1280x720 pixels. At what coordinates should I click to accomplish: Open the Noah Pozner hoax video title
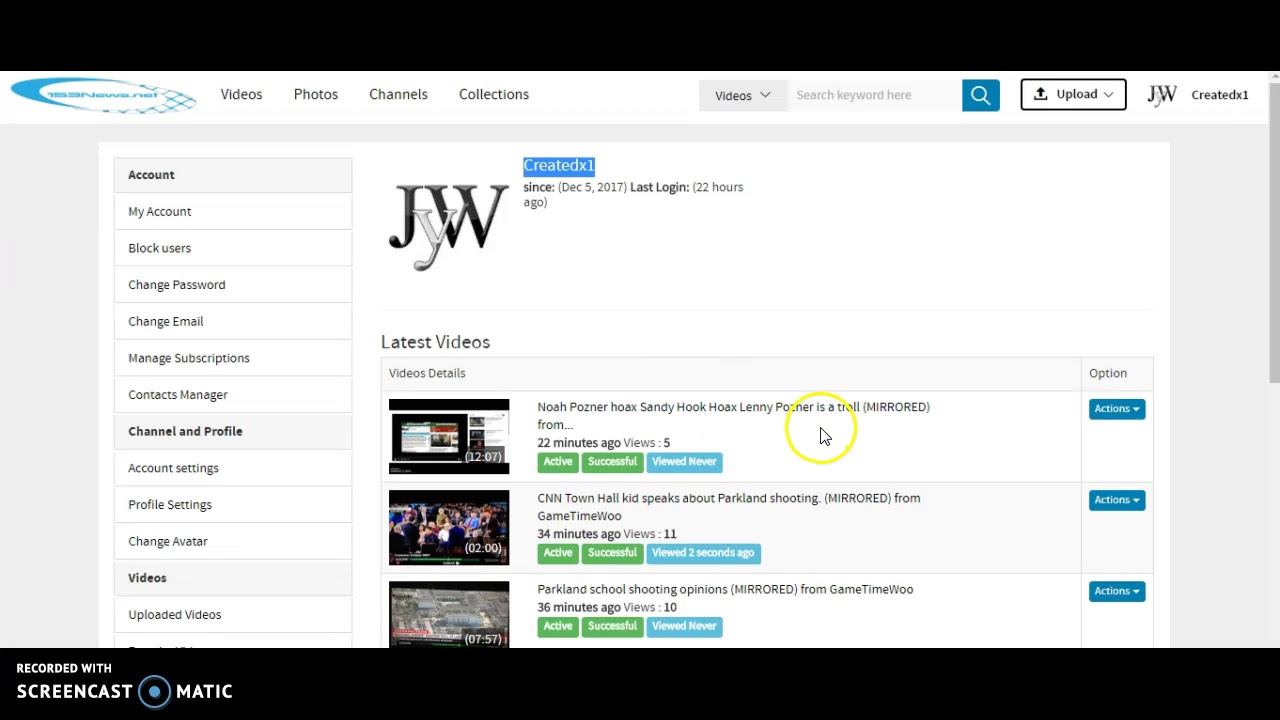pyautogui.click(x=733, y=416)
